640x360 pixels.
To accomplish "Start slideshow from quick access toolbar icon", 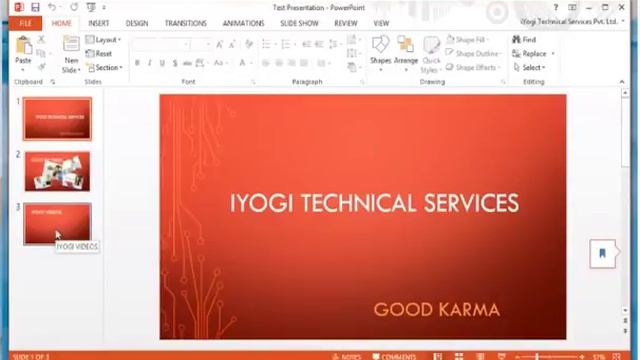I will 91,7.
